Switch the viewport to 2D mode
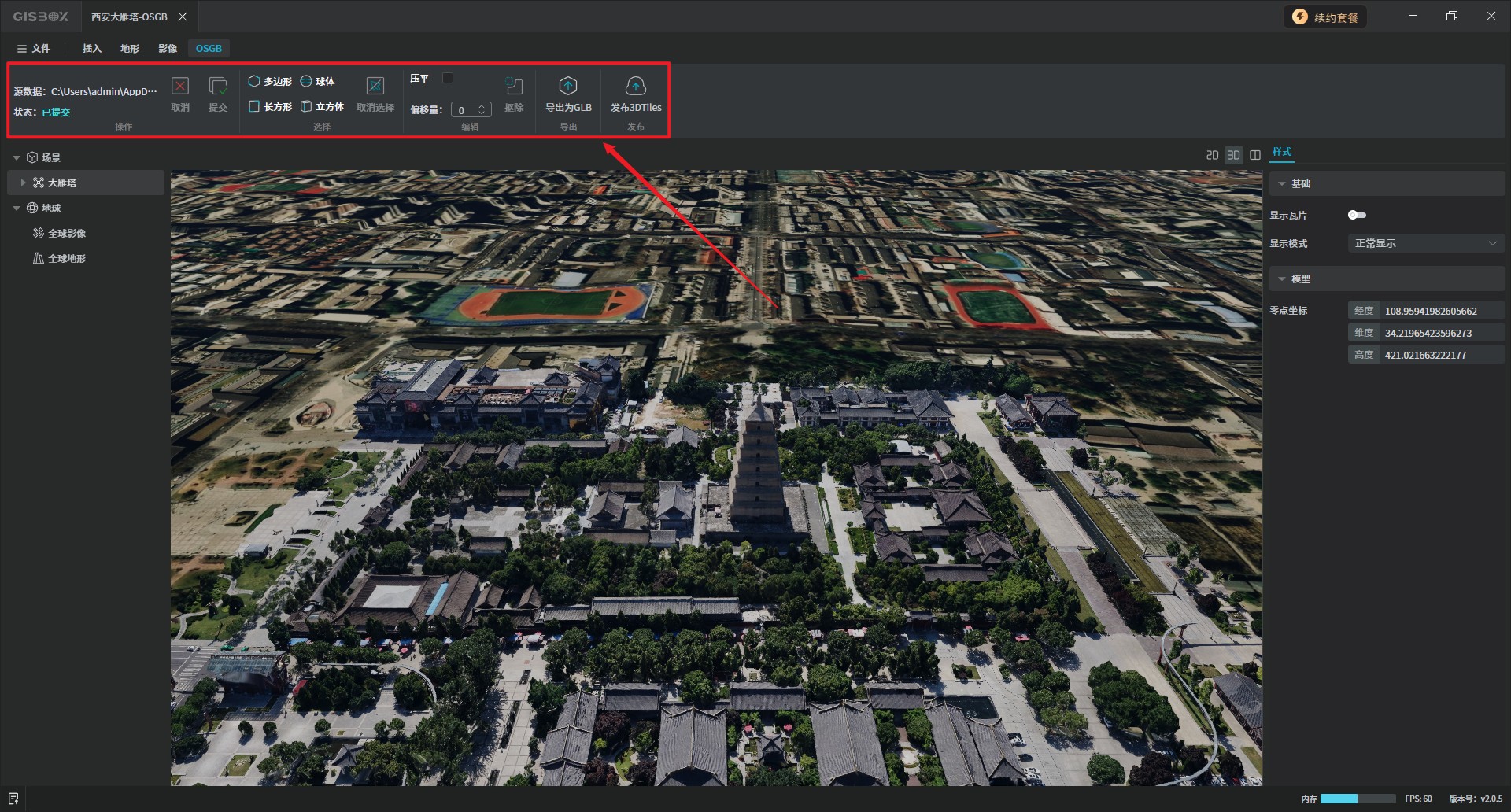This screenshot has width=1511, height=812. [1212, 155]
